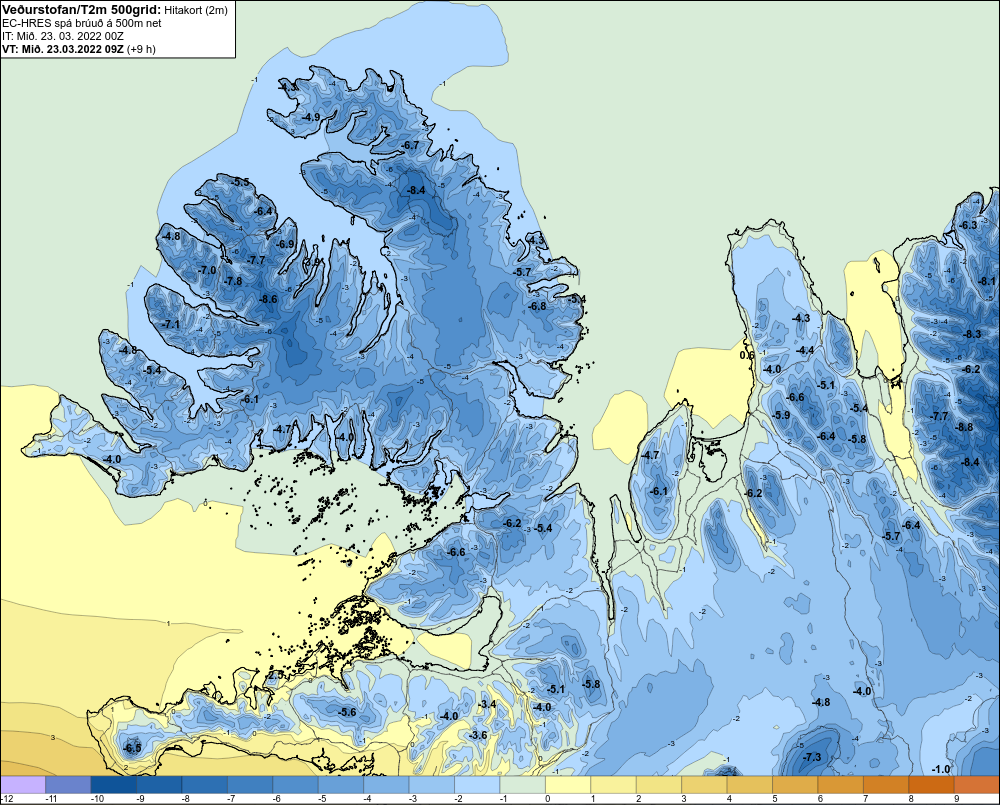This screenshot has height=805, width=1000.
Task: Select the -1.0 temperature label
Action: click(x=941, y=769)
